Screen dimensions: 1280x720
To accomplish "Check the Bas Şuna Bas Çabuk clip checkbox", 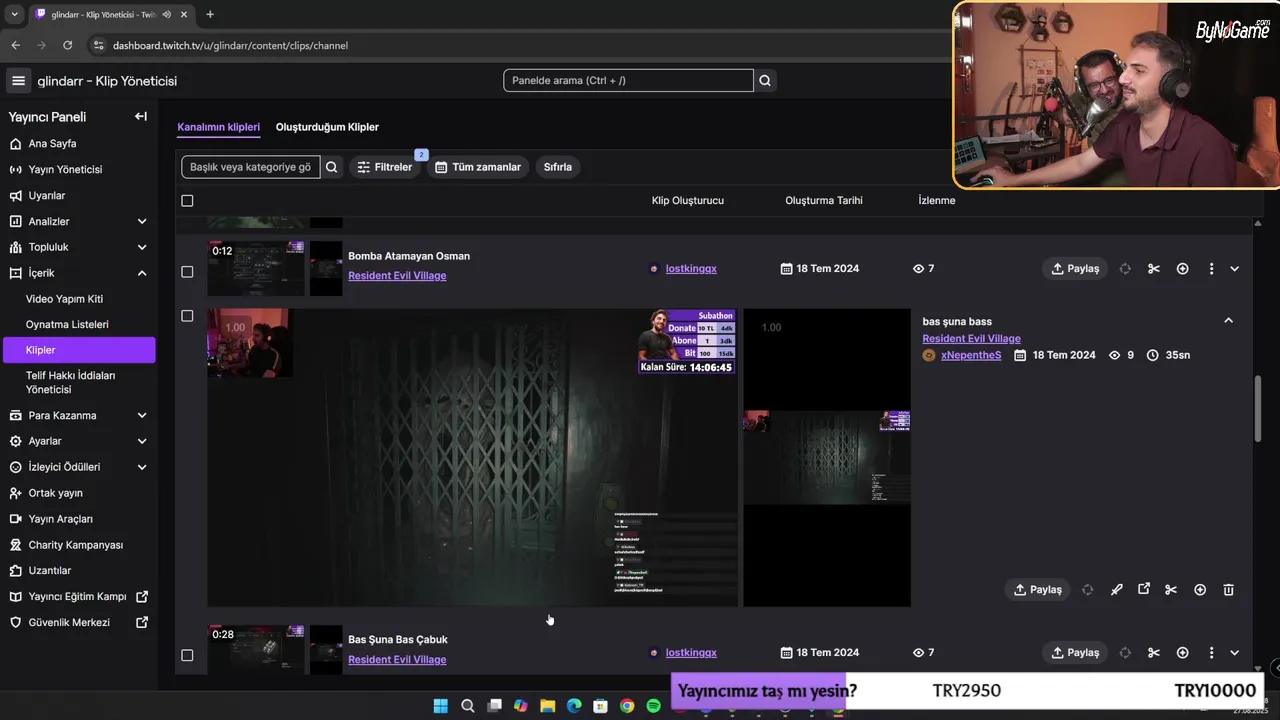I will [187, 655].
